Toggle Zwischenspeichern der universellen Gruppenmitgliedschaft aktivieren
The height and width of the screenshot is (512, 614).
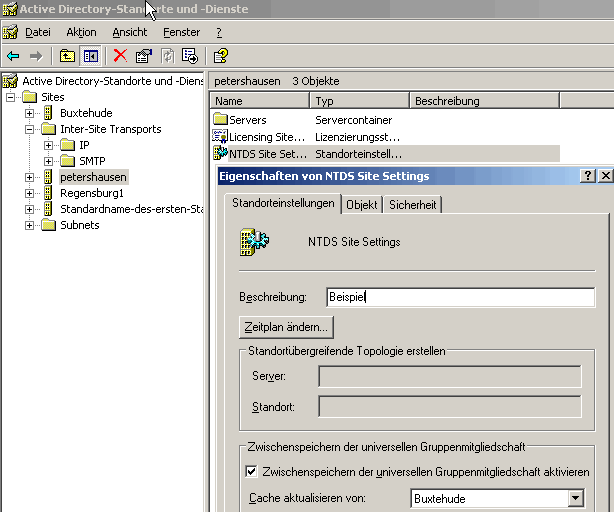coord(251,471)
